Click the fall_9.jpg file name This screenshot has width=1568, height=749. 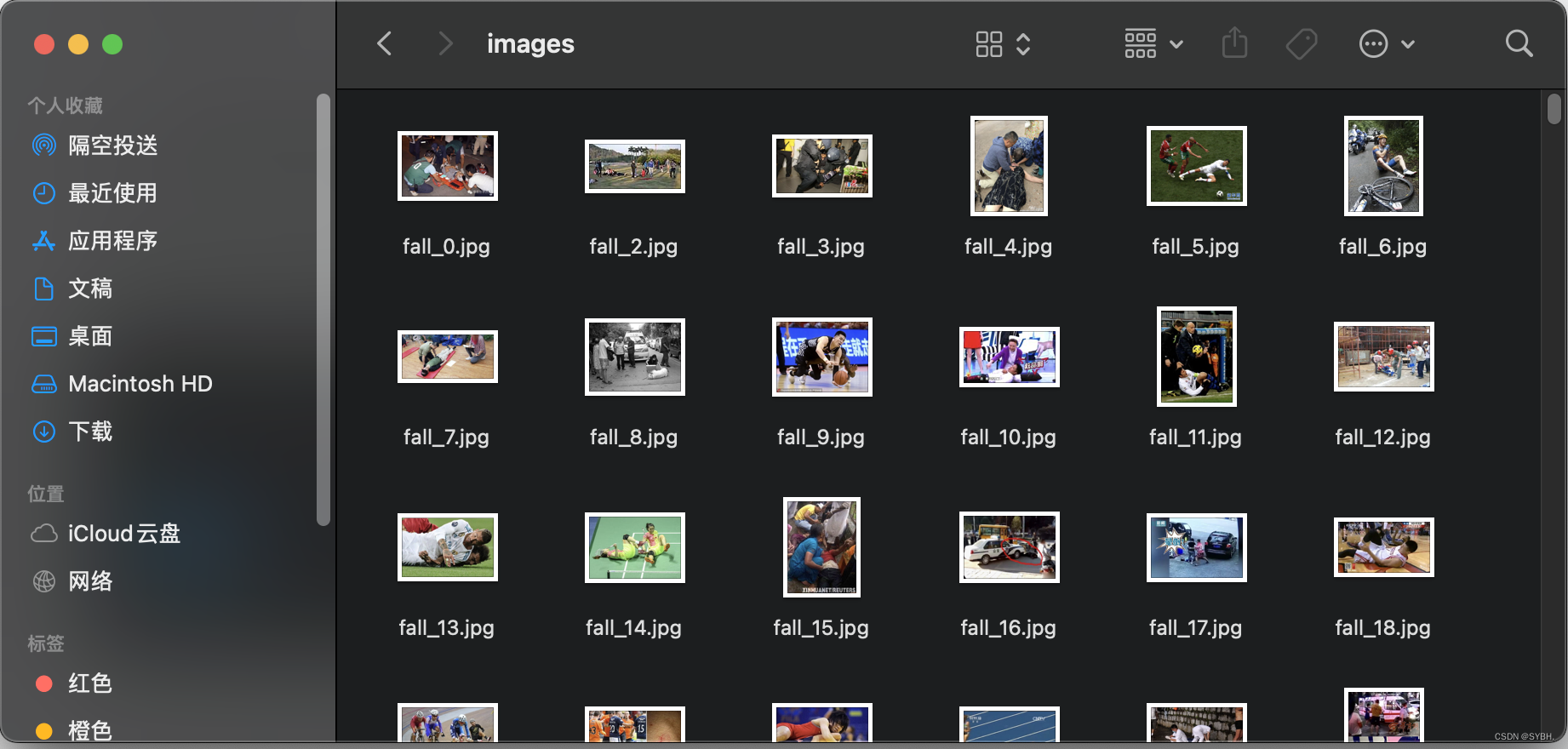[x=821, y=437]
